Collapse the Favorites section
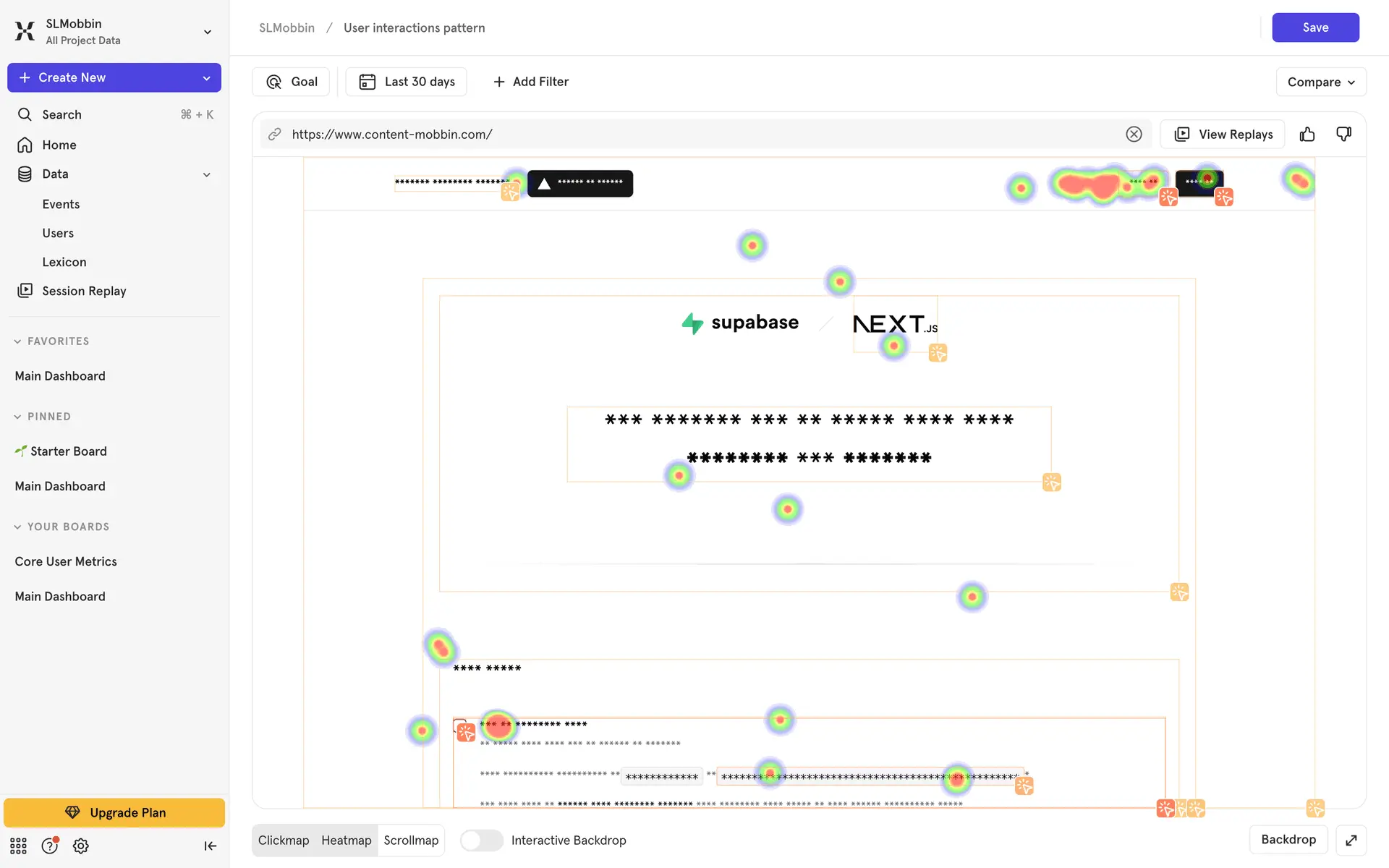Viewport: 1389px width, 868px height. point(18,341)
